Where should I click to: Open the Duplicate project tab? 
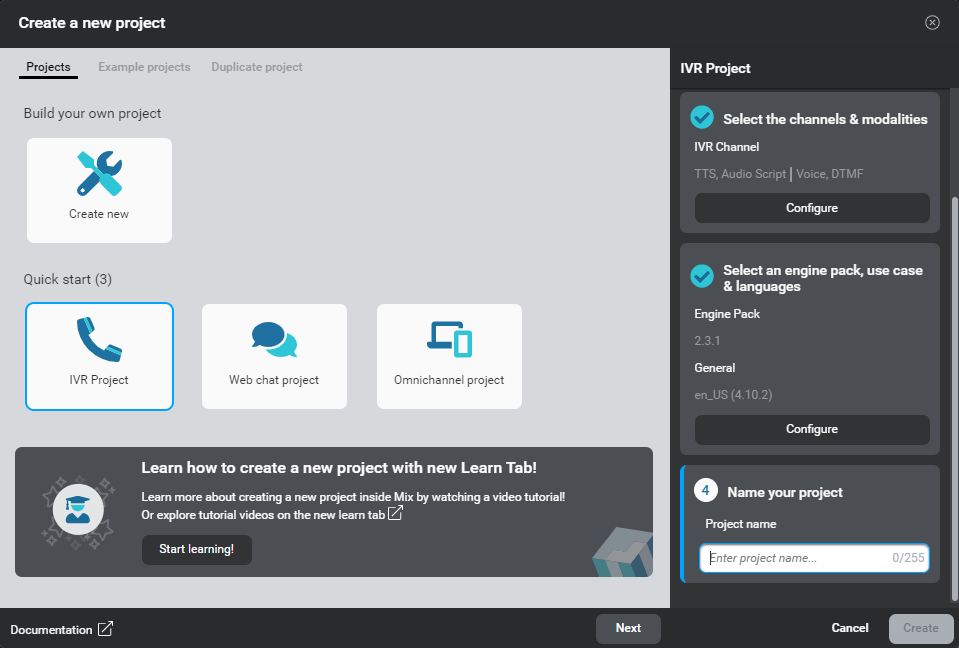pos(255,67)
